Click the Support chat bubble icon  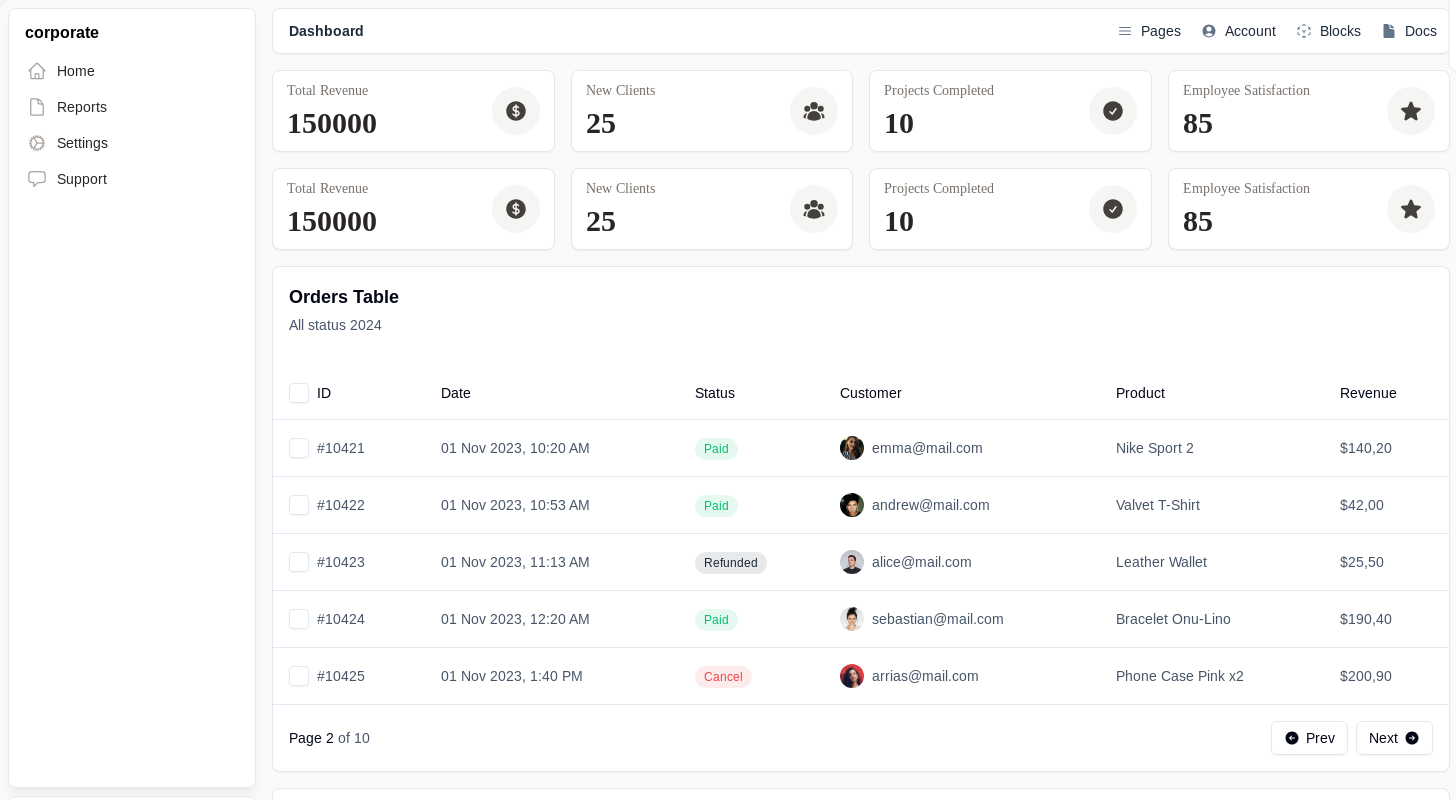coord(37,179)
